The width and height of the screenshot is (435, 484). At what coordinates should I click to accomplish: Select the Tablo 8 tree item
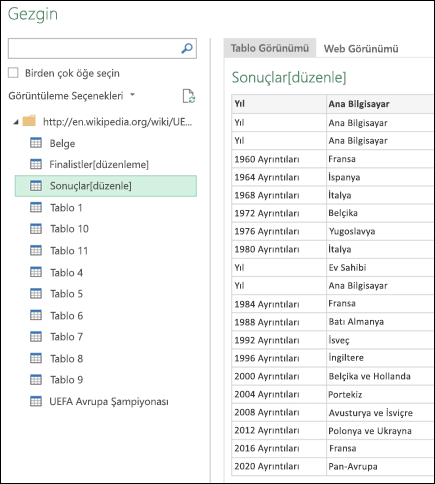pos(66,358)
